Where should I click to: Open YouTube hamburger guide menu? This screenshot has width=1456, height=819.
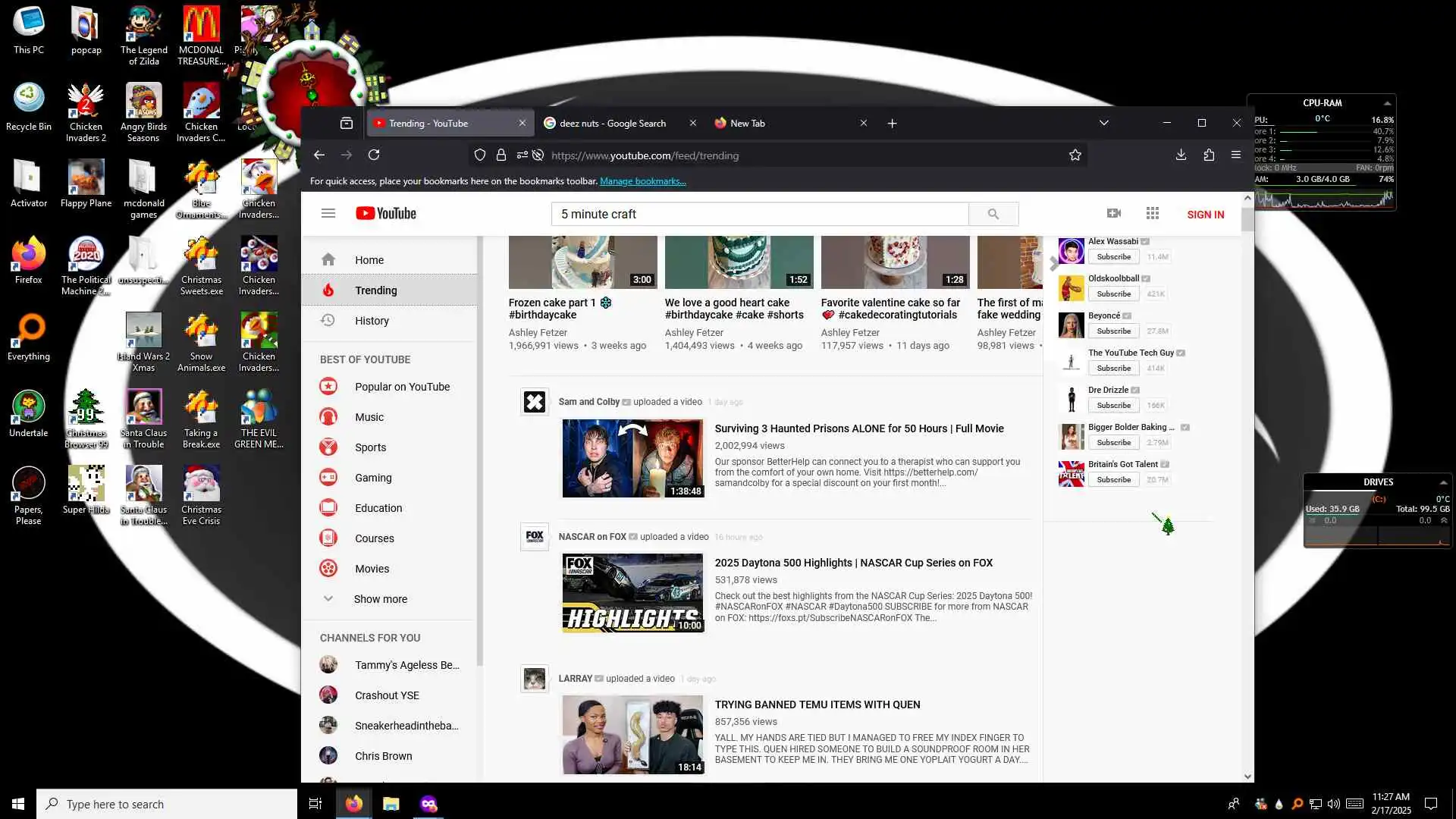328,214
